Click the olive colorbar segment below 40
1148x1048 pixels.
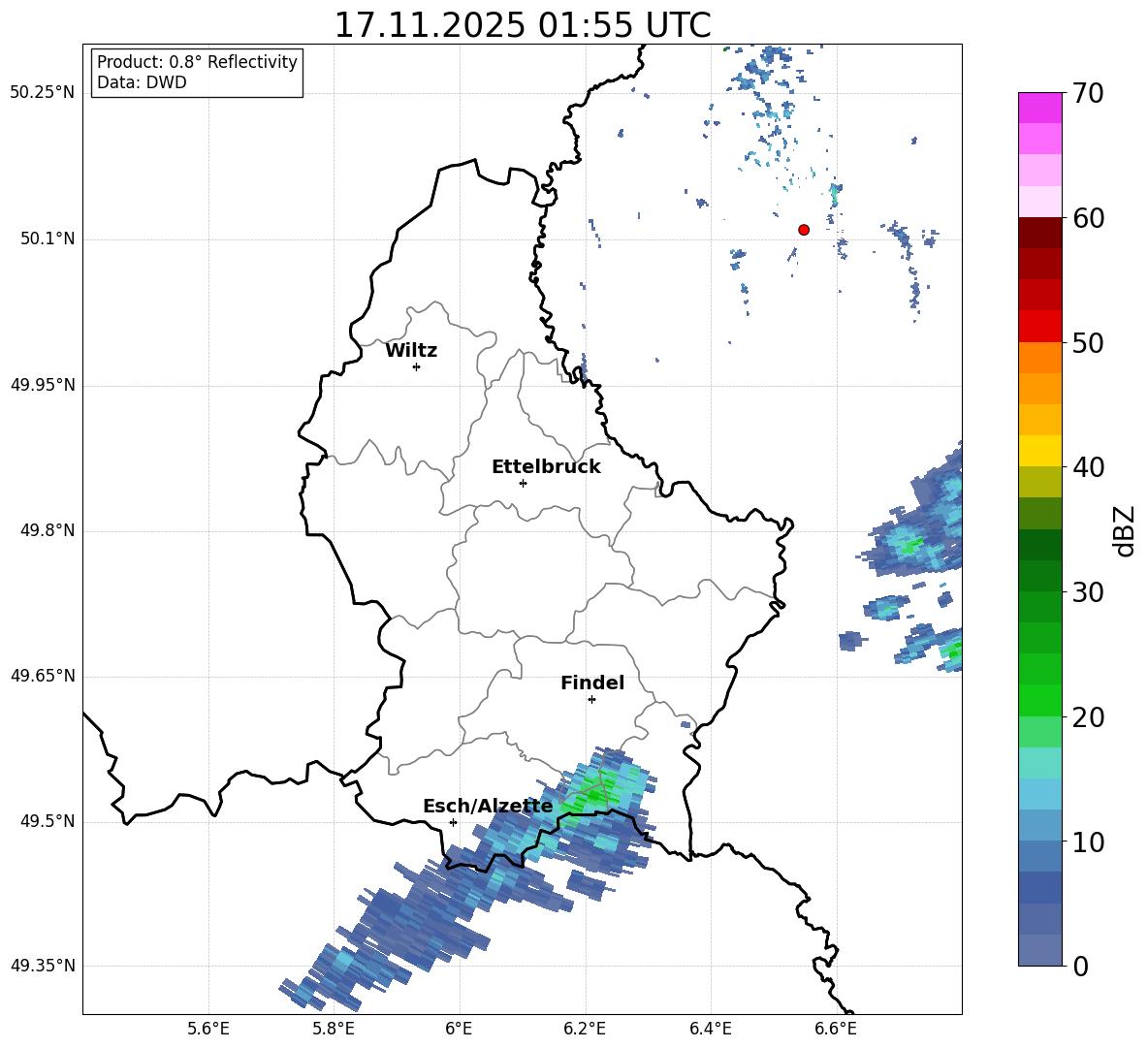coord(1040,482)
